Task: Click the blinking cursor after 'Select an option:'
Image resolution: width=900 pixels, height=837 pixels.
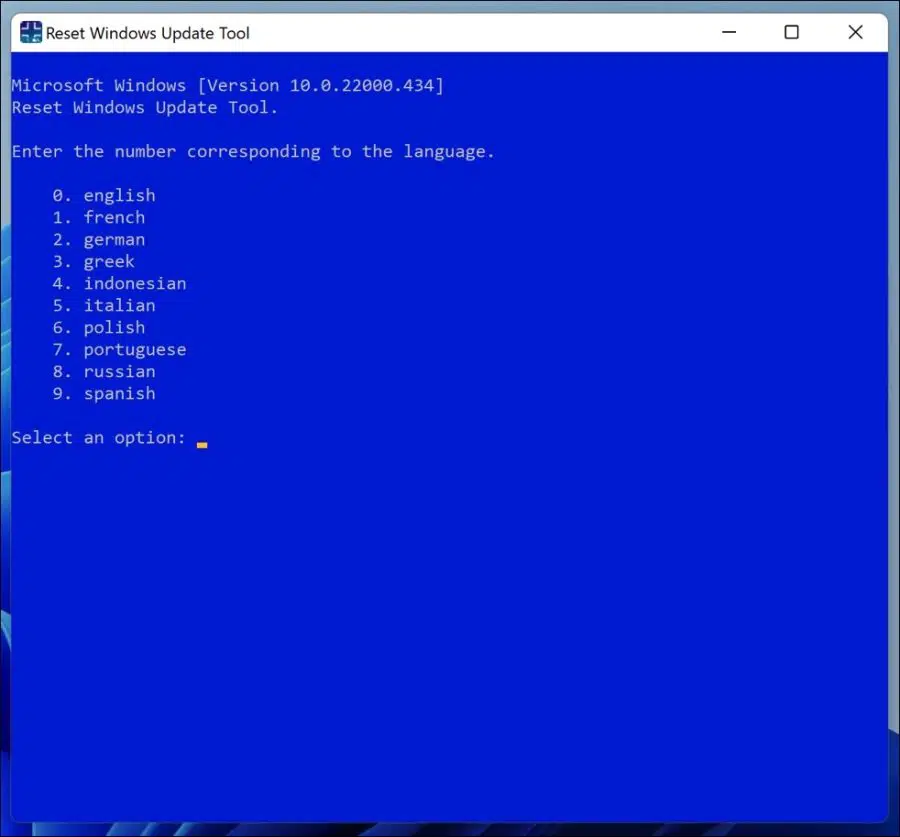Action: (202, 445)
